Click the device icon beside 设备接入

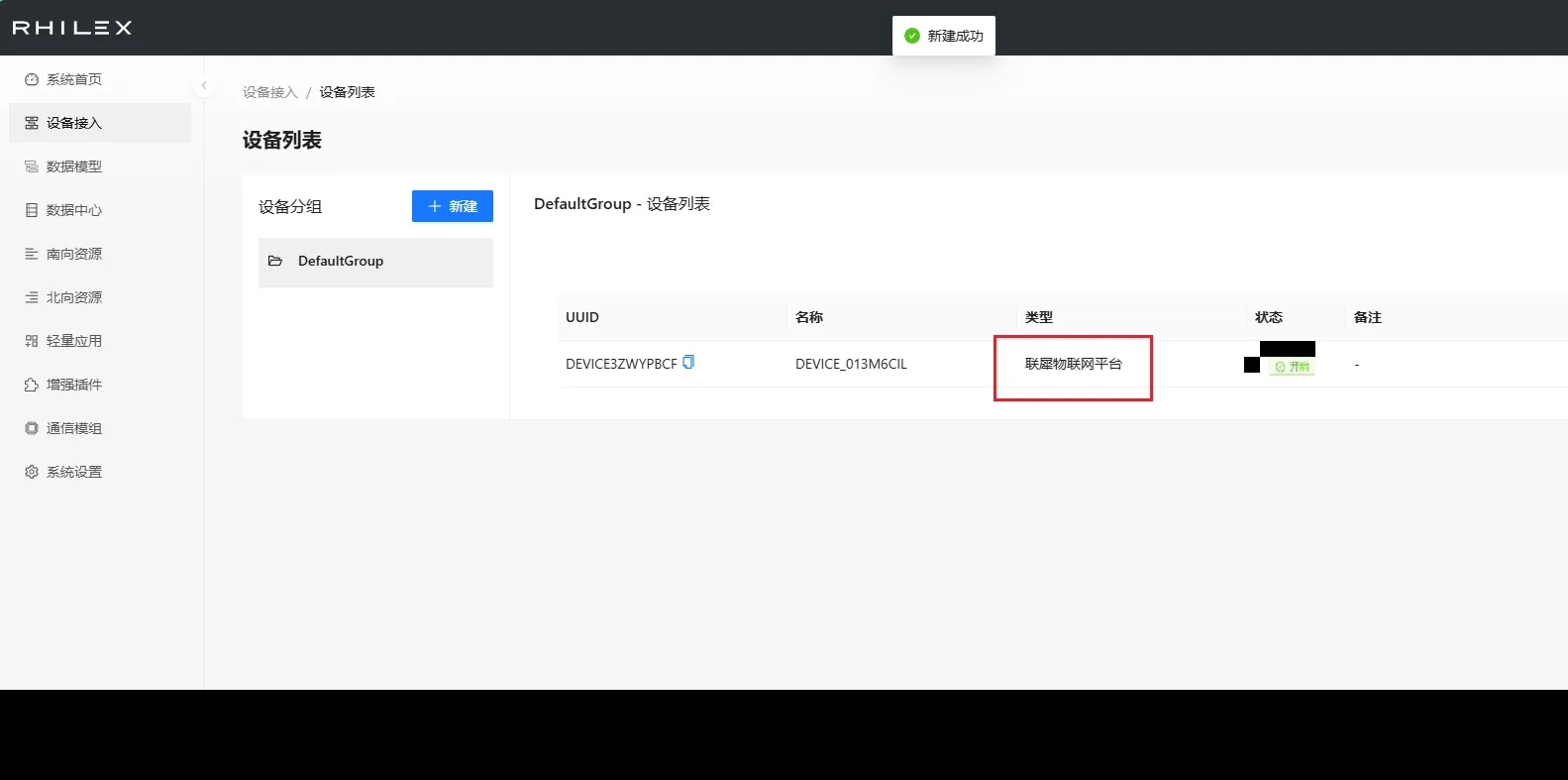[32, 123]
